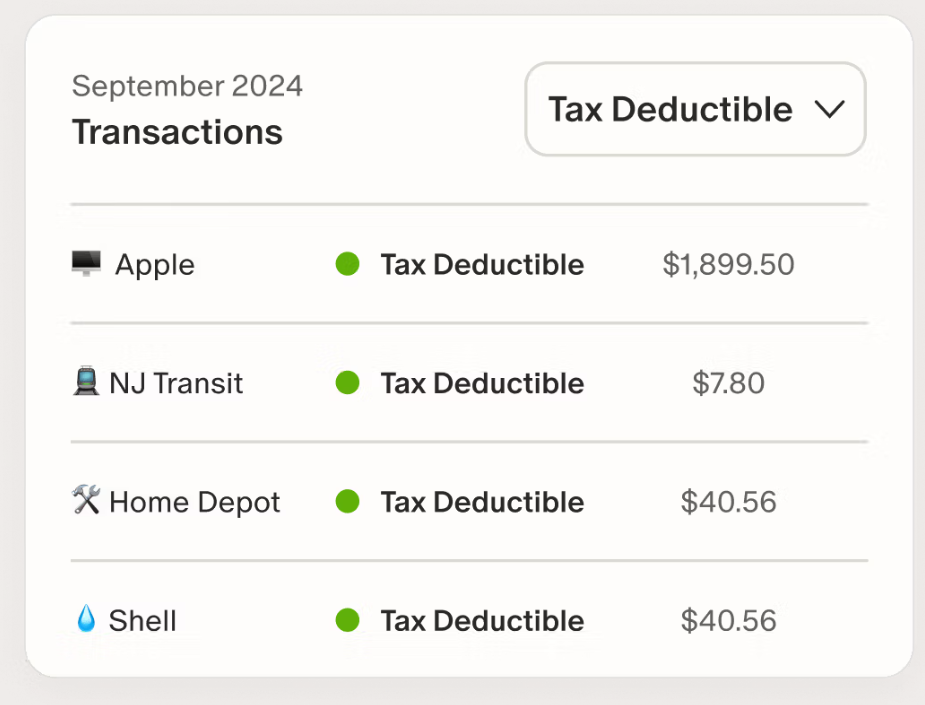
Task: Select the Tax Deductible label on the Shell row
Action: (x=481, y=621)
